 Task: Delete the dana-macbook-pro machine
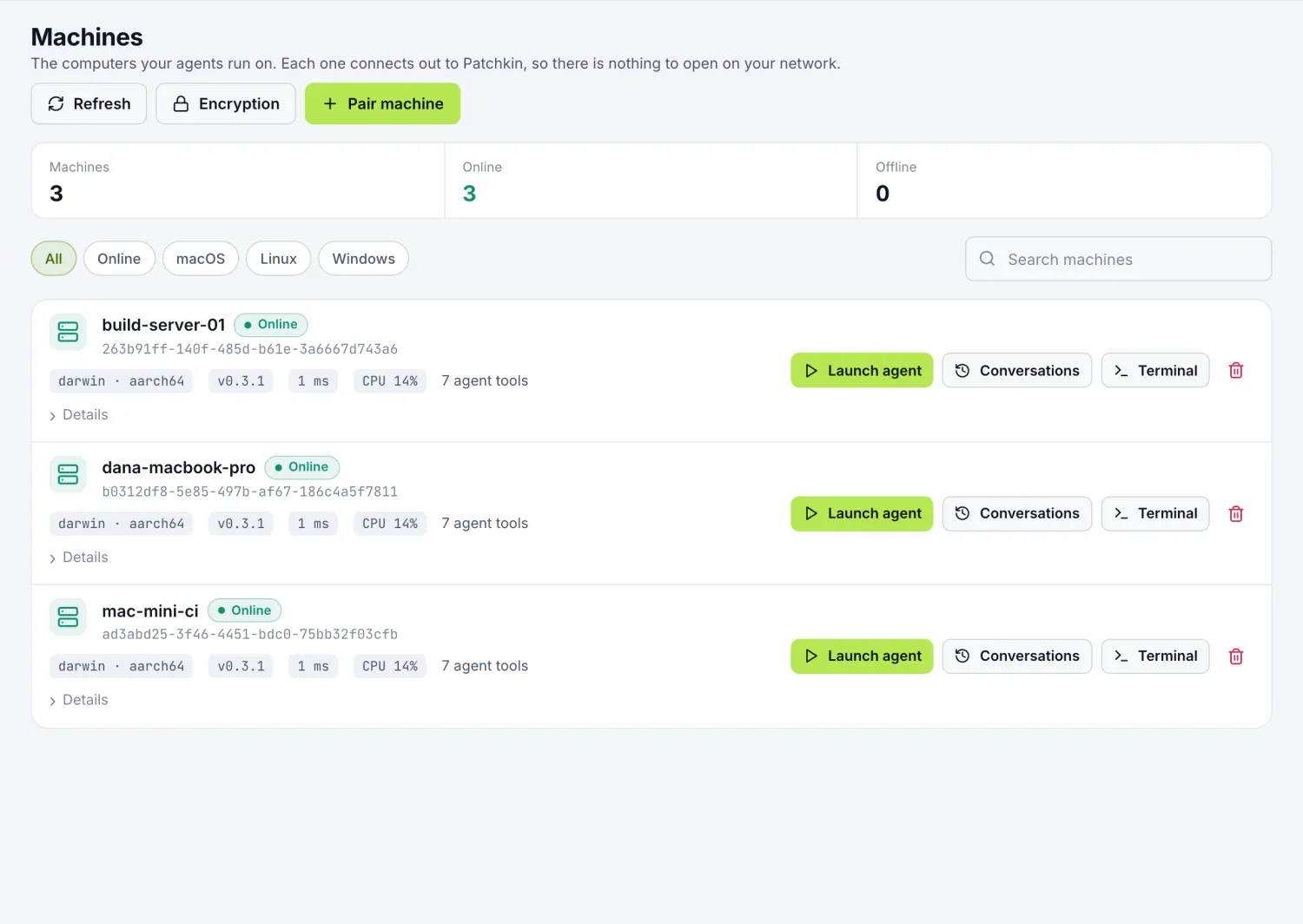click(1236, 514)
